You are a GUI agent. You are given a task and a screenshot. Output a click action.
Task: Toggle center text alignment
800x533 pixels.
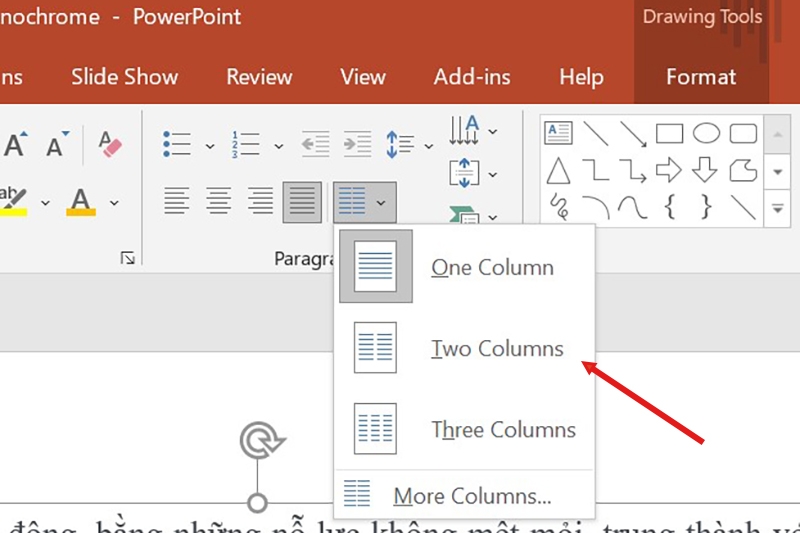(x=218, y=201)
